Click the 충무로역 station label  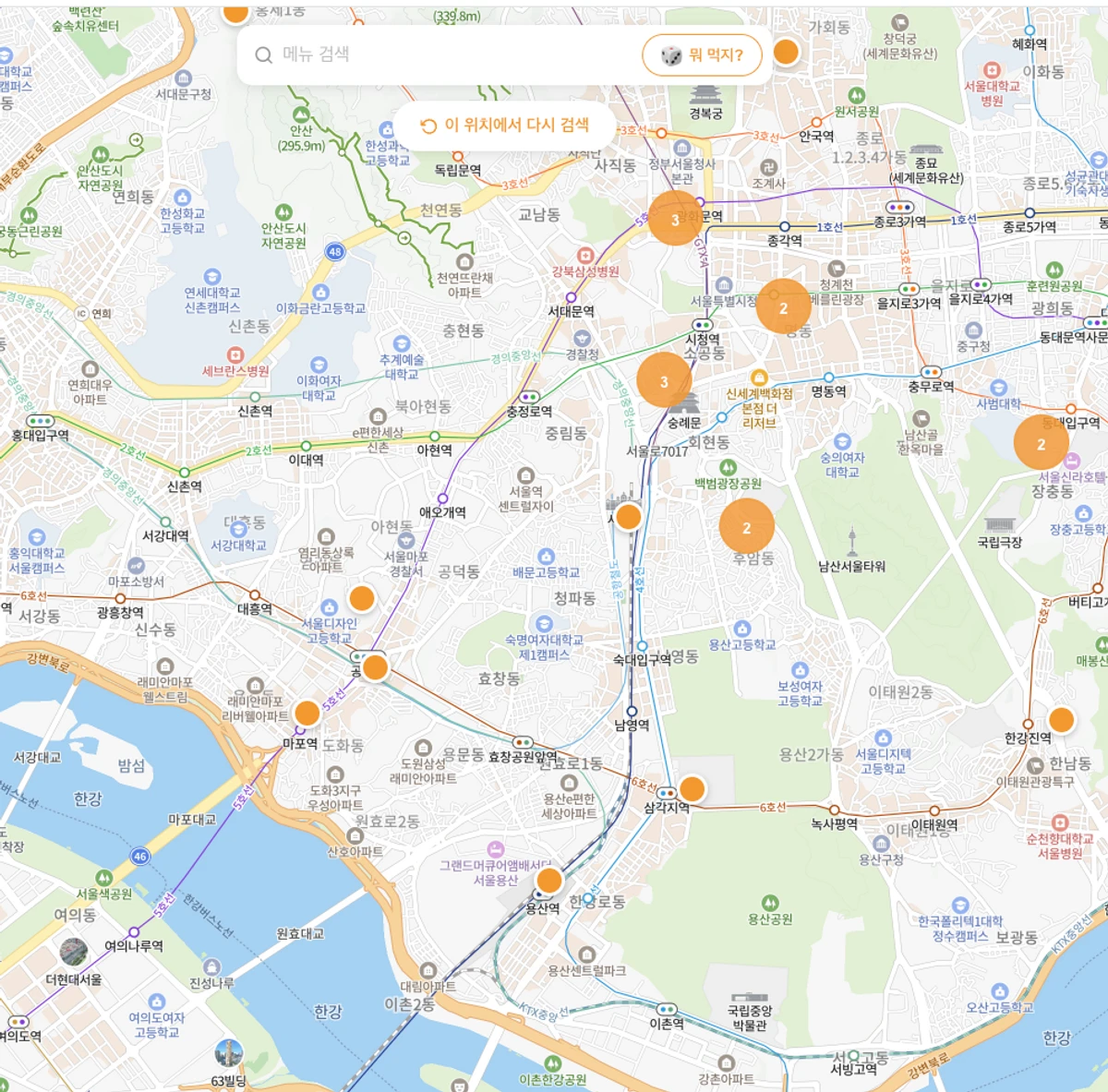(931, 387)
